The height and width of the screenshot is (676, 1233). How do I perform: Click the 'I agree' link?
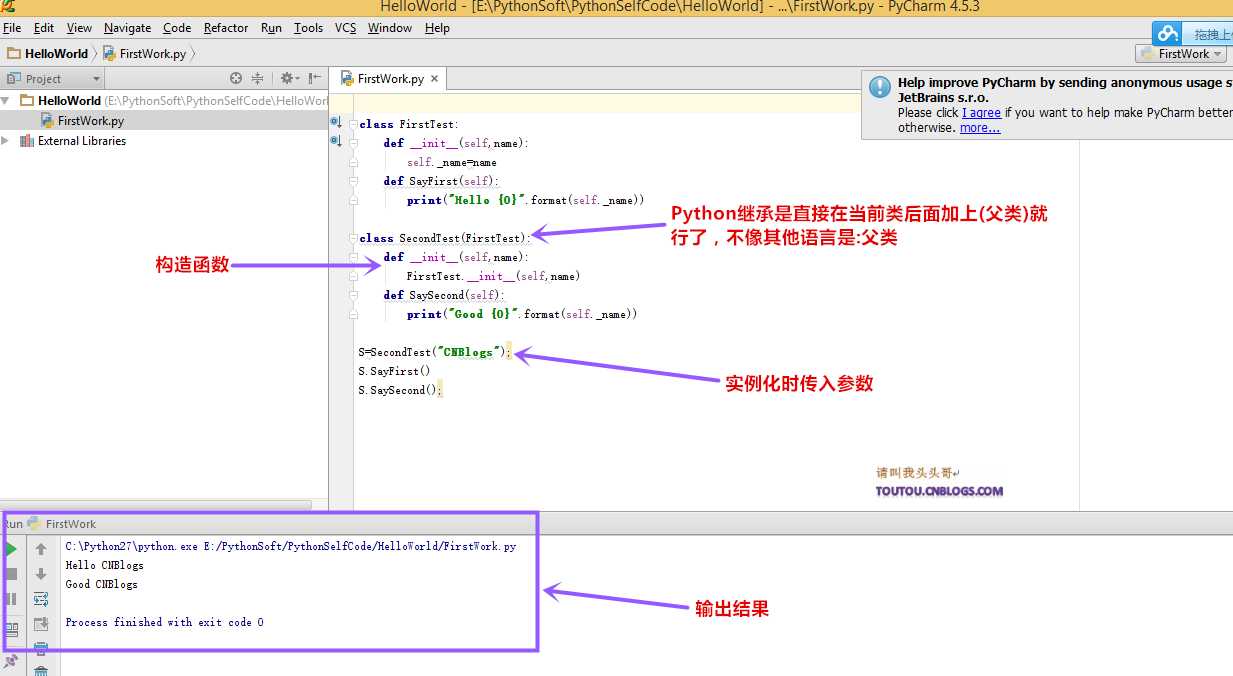(x=981, y=113)
